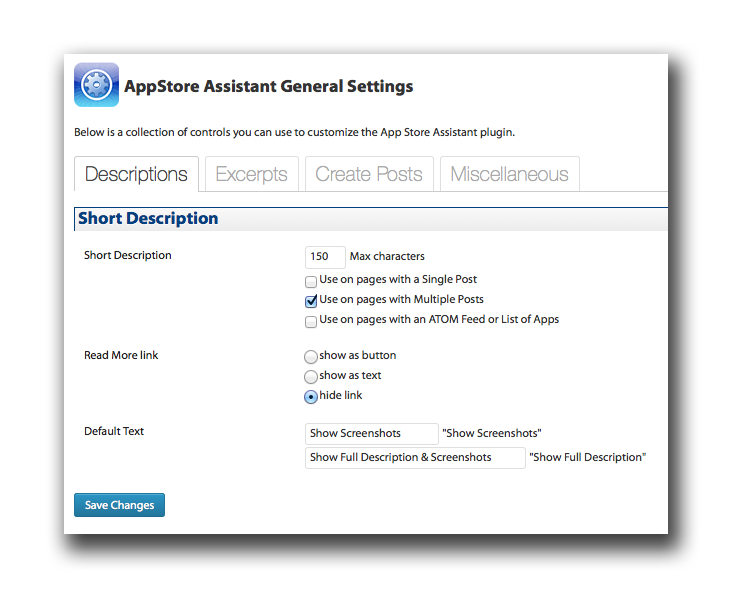Click the quoted "Show Screenshots" hint text

coord(492,433)
